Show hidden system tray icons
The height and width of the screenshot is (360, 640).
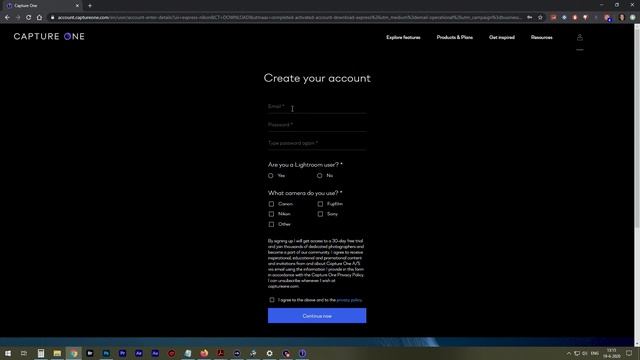pyautogui.click(x=568, y=353)
